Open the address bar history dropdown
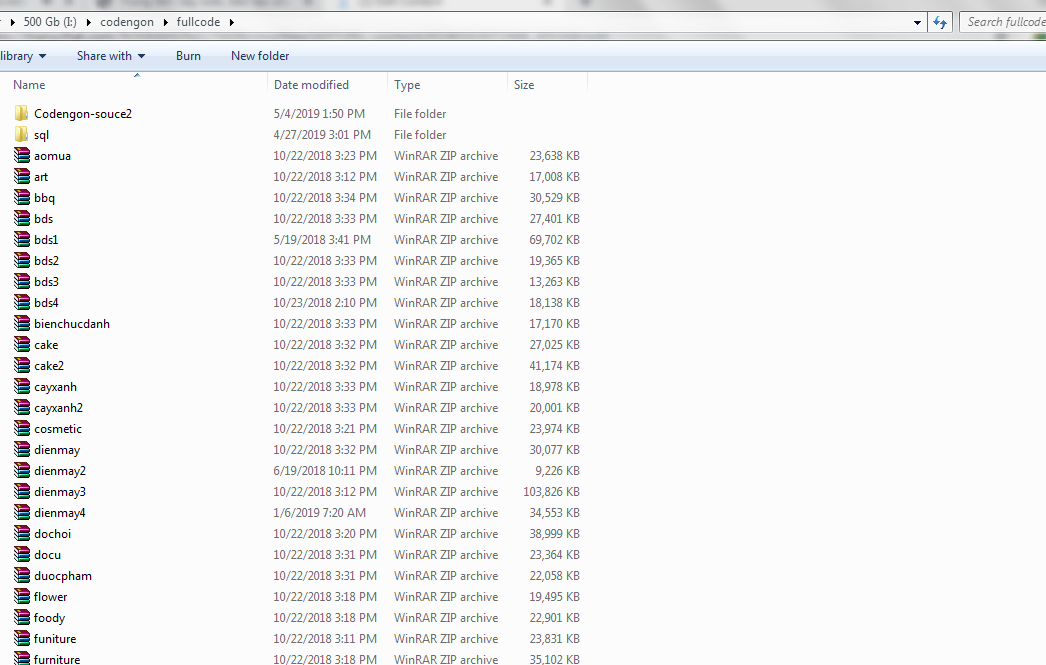The image size is (1046, 665). click(x=918, y=22)
